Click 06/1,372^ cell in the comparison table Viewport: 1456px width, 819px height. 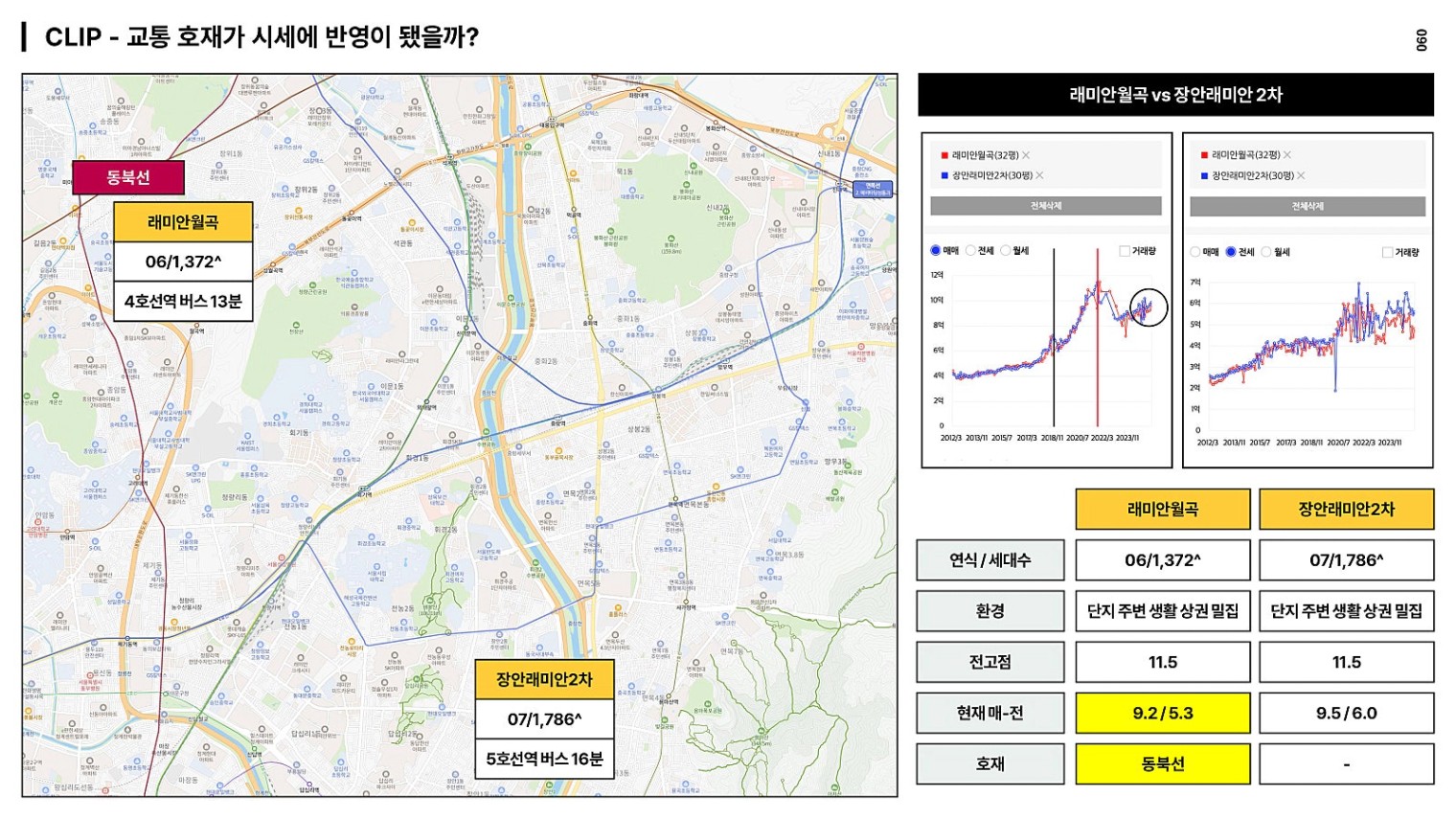pos(1163,560)
